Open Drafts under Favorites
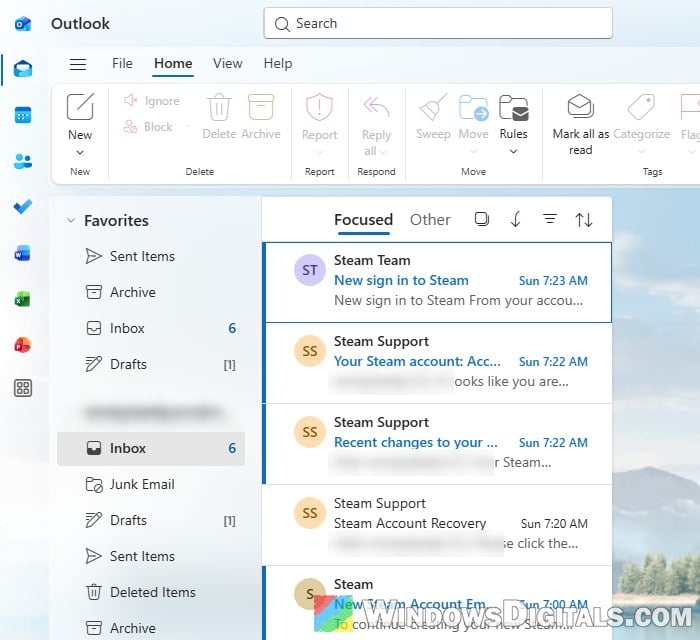700x640 pixels. 152,364
